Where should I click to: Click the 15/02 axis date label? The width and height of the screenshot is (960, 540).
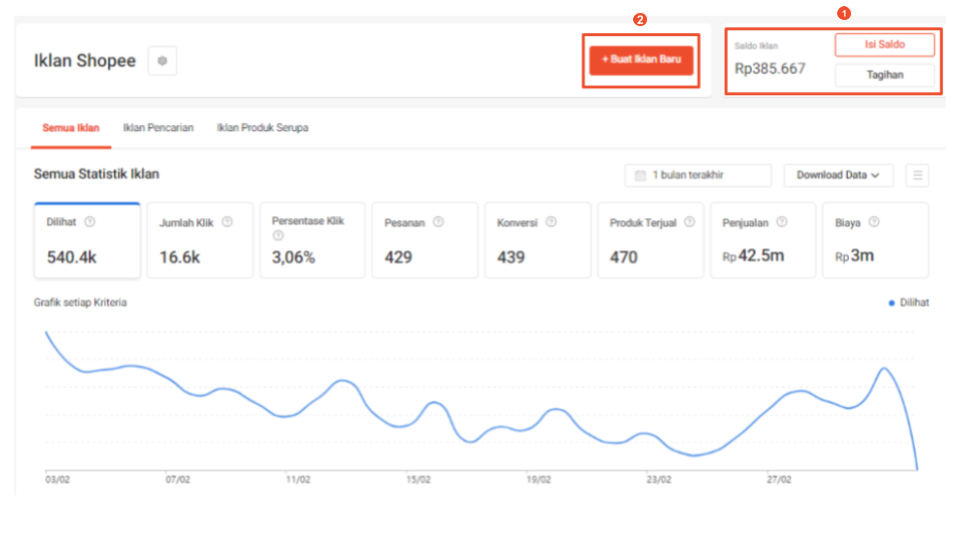pos(418,479)
